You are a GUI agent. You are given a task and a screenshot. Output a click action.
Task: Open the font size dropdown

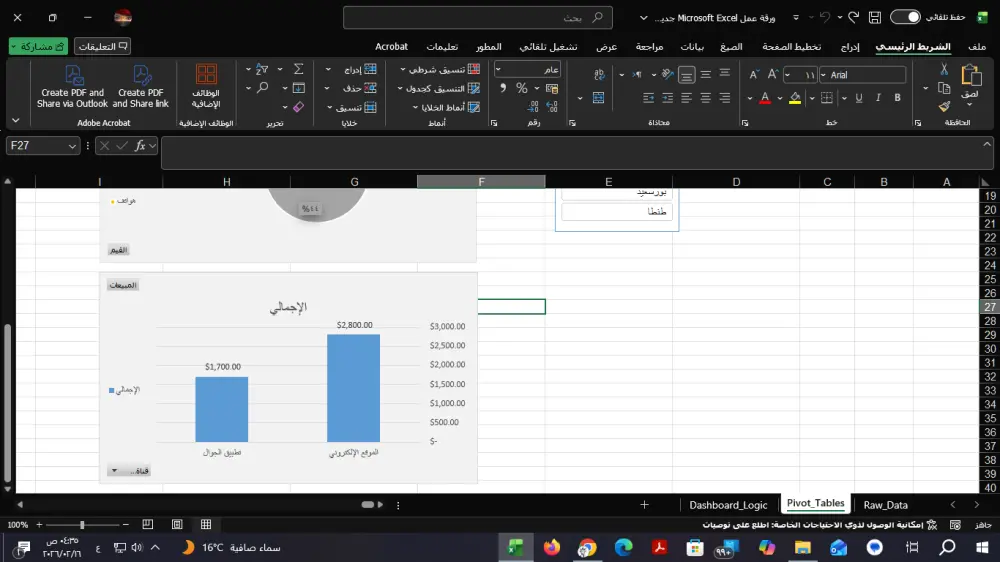(x=788, y=75)
